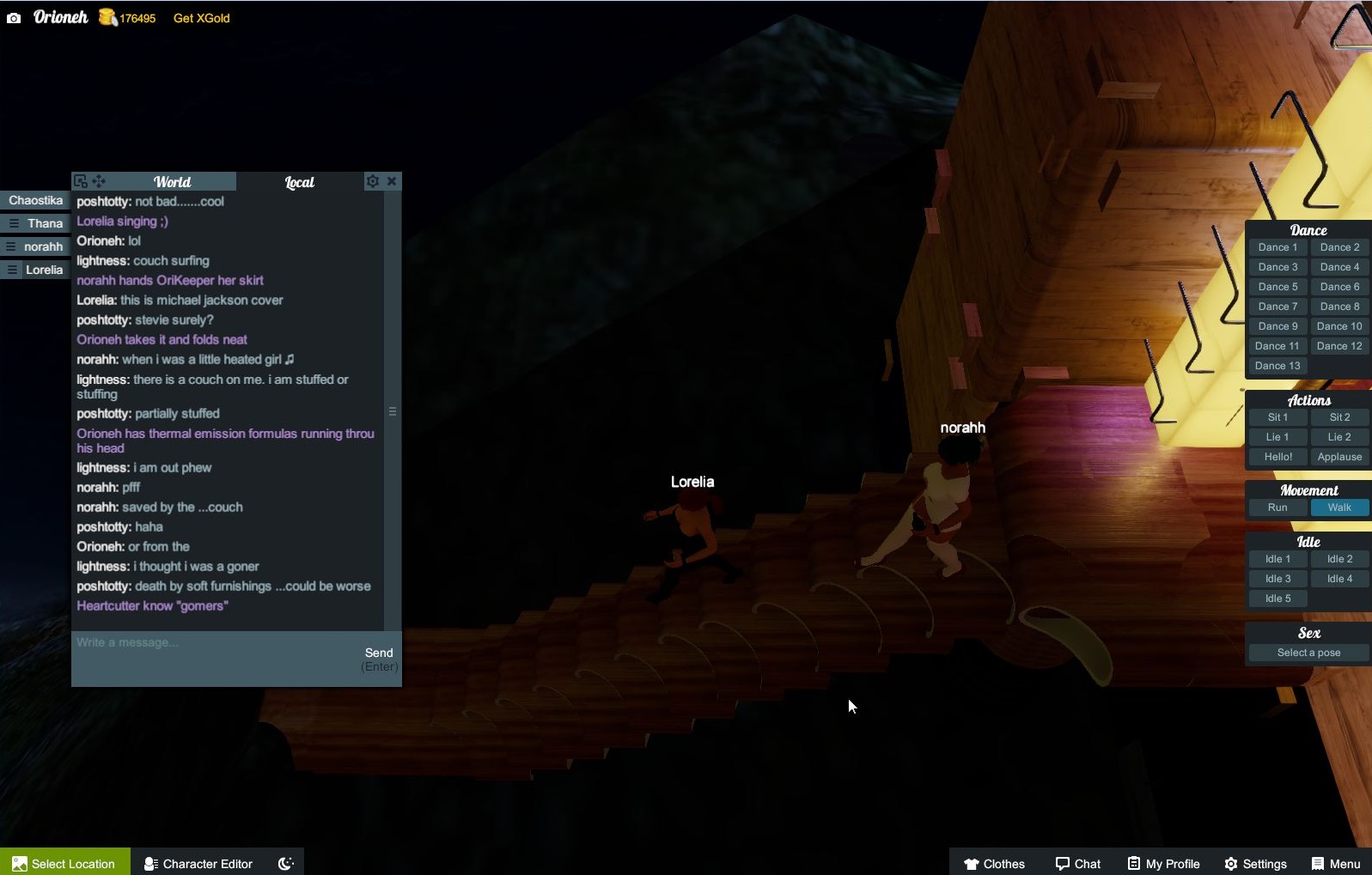Click the gold coins icon
The image size is (1372, 875).
(x=107, y=17)
